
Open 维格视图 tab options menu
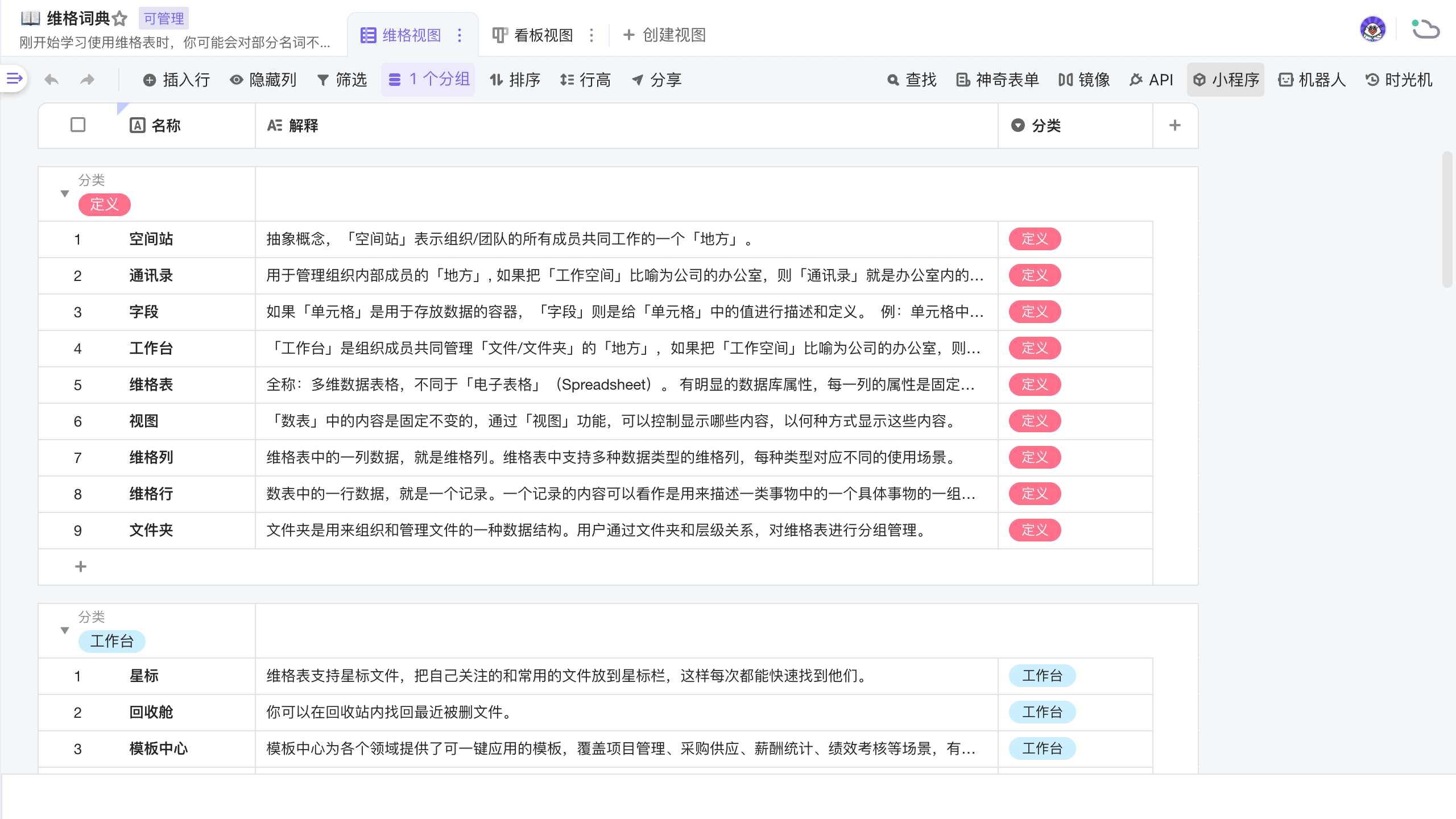(x=460, y=35)
